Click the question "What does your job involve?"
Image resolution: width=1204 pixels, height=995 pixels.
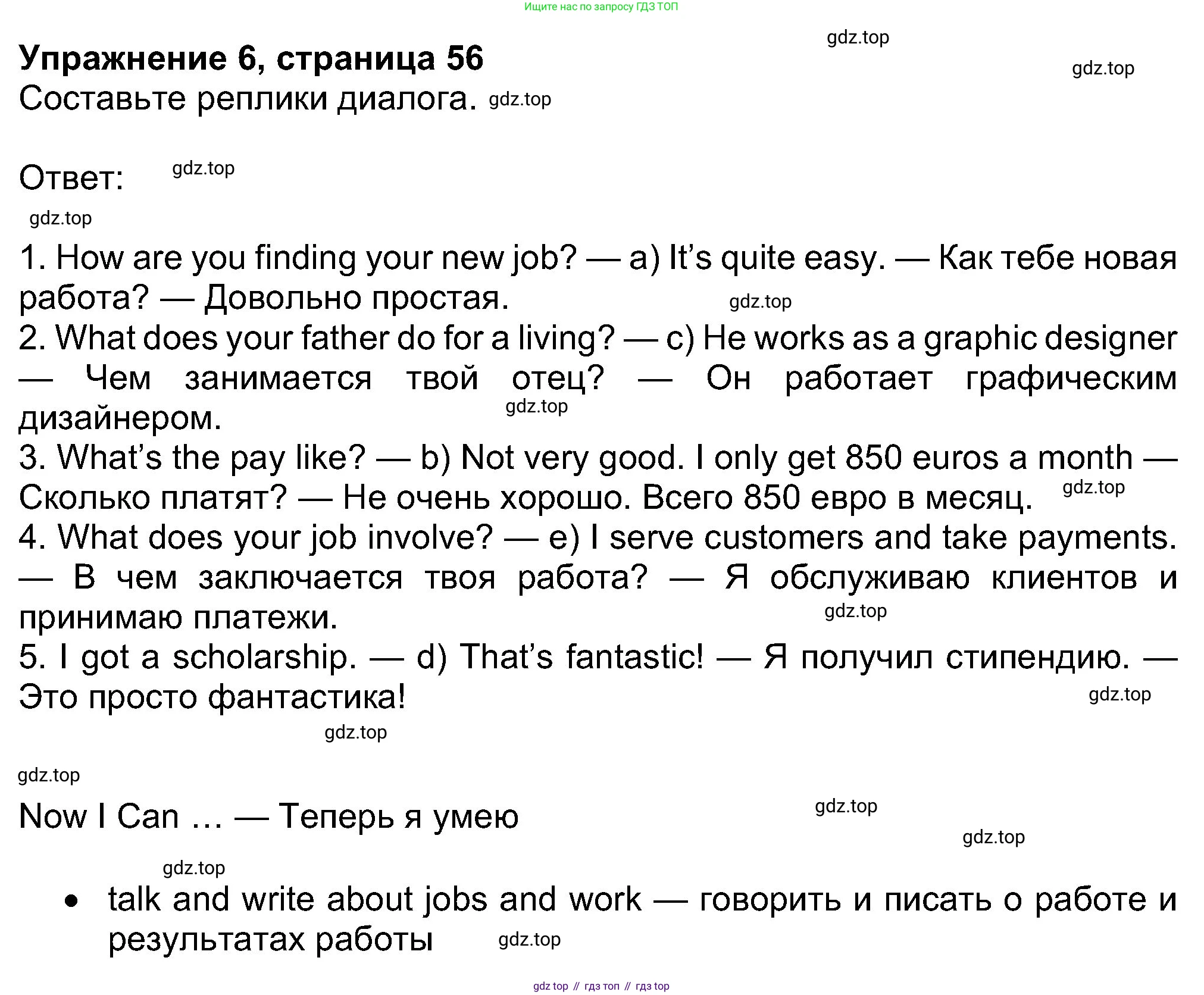pos(275,537)
